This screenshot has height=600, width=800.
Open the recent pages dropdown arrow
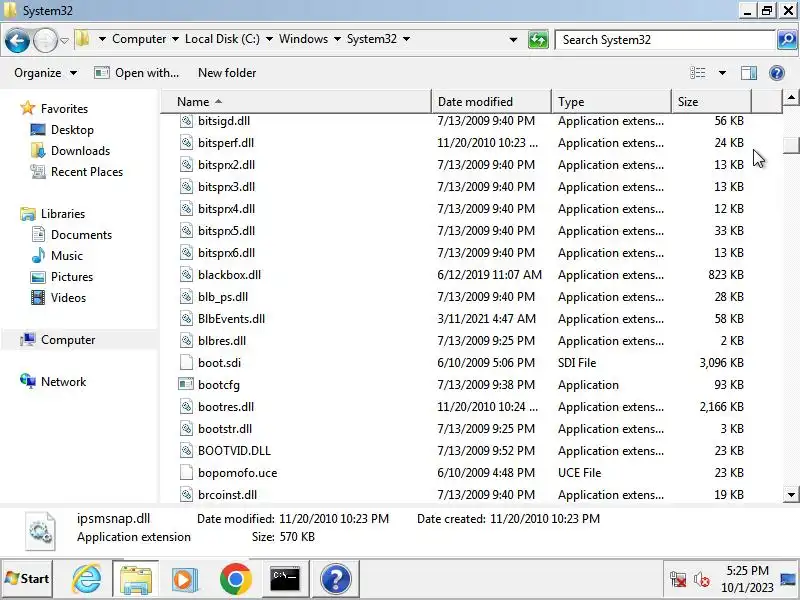point(64,40)
